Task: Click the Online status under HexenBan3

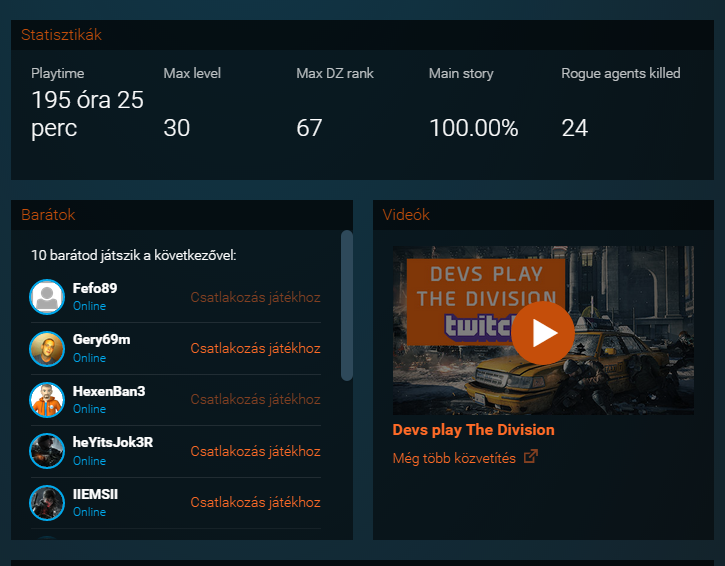Action: coord(89,409)
